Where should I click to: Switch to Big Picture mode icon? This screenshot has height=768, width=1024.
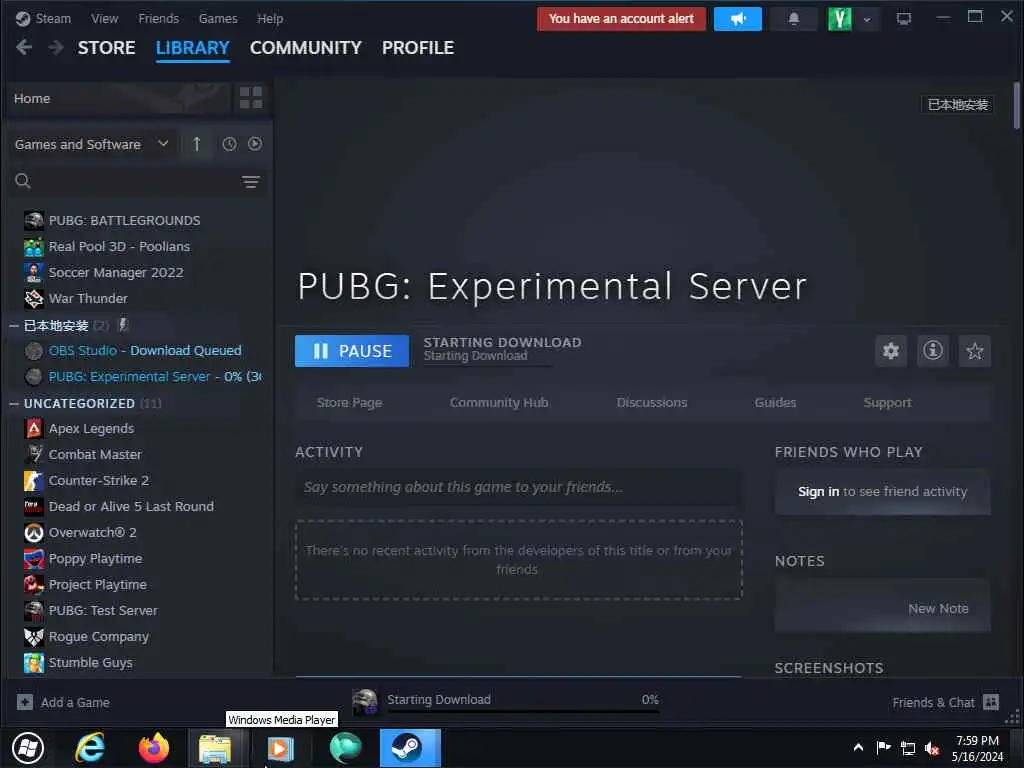[904, 18]
